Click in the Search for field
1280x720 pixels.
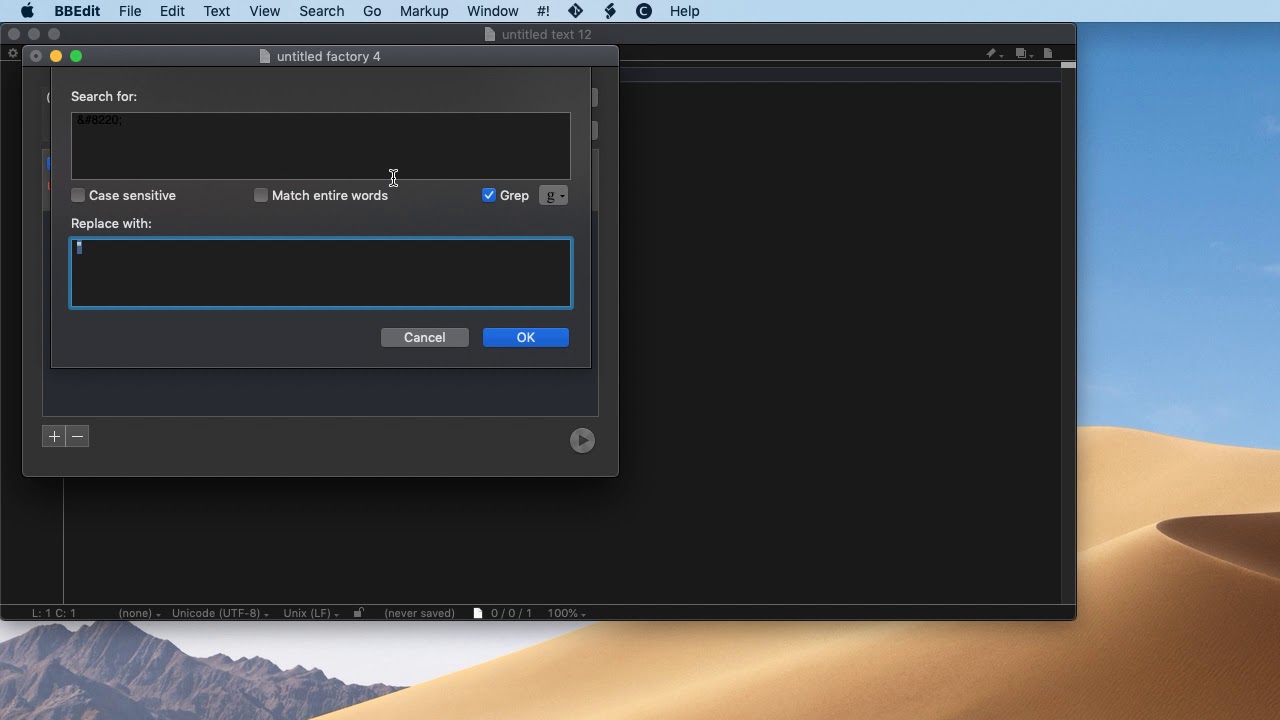tap(321, 146)
